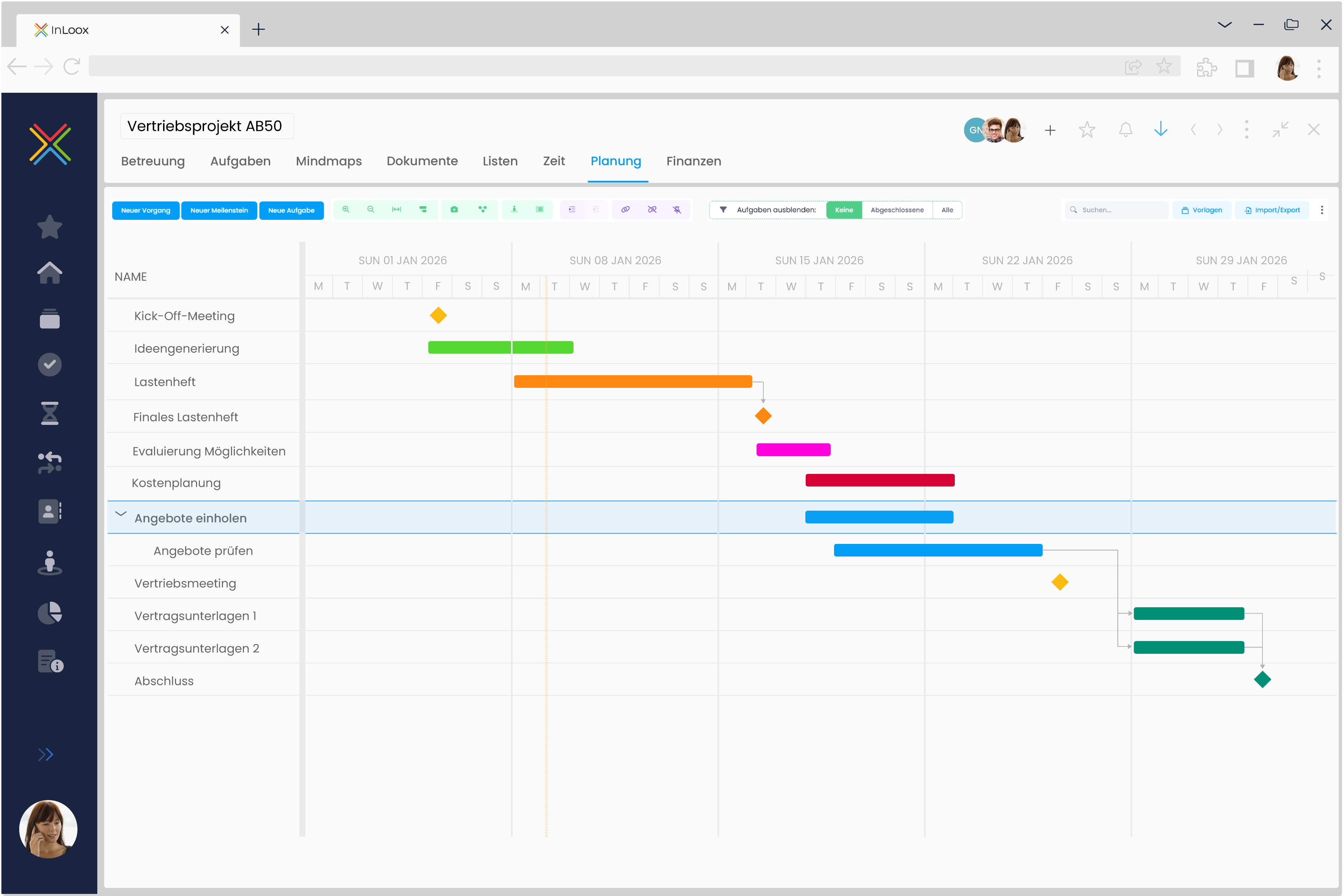The height and width of the screenshot is (896, 1344).
Task: Select Abgeschlossene in hide-tasks filter
Action: coord(897,210)
